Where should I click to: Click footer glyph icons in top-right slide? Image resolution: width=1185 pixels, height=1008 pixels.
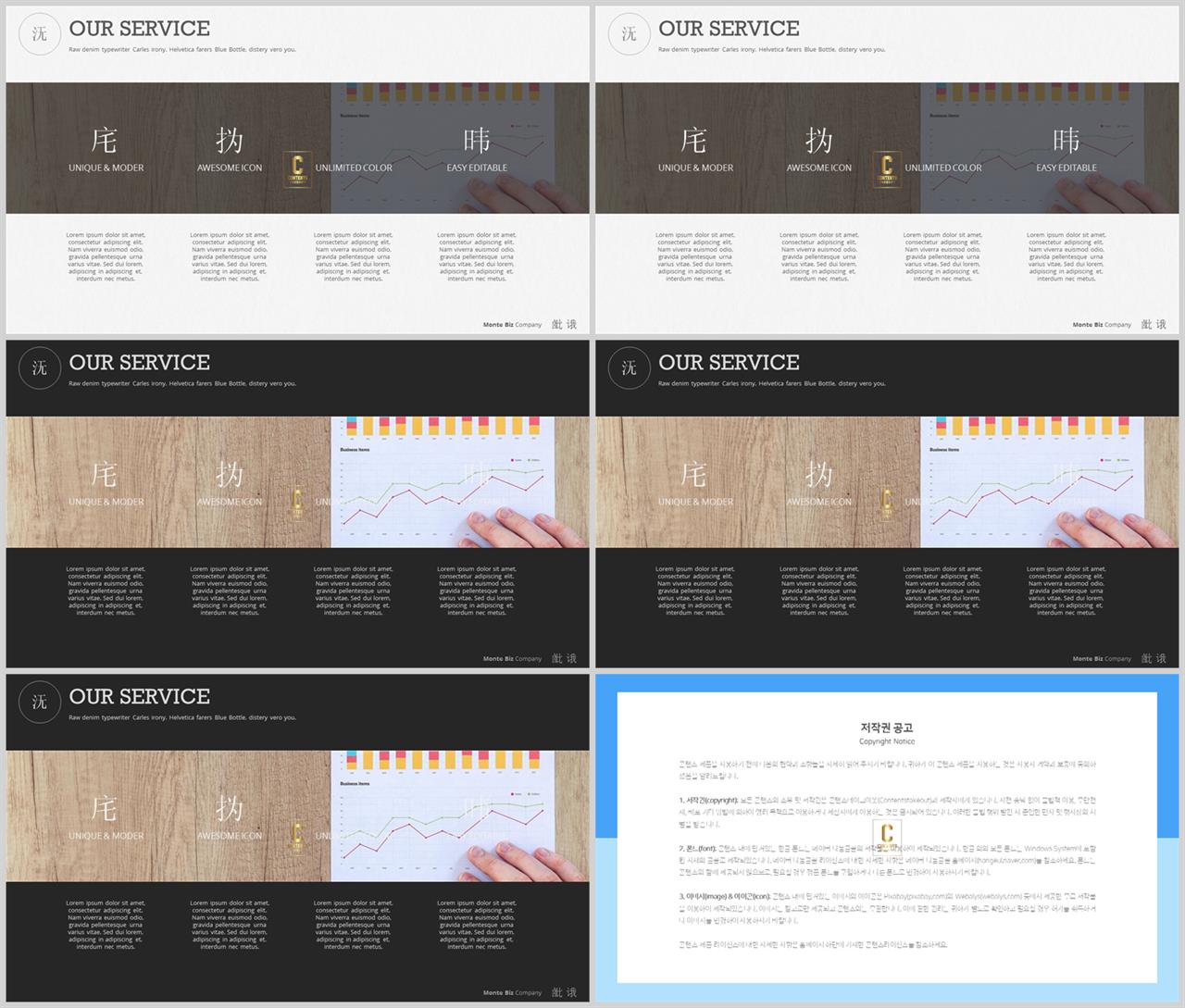point(1154,325)
